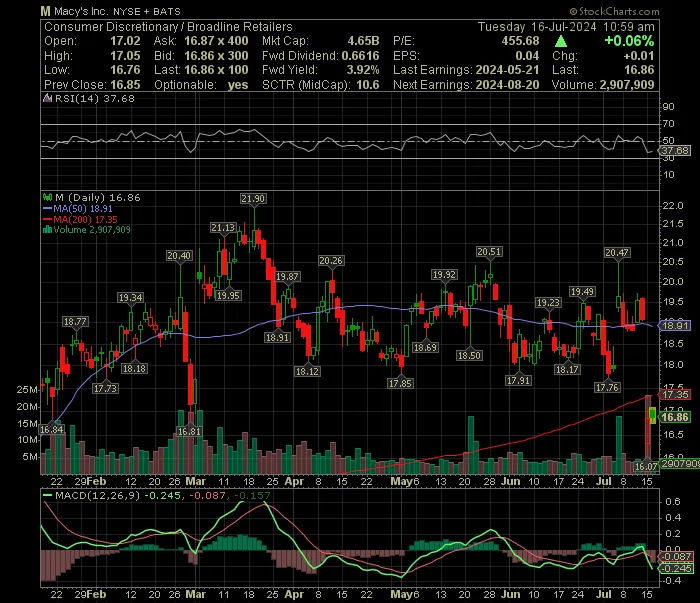Click the green 16.86 price tag on right axis

(675, 417)
